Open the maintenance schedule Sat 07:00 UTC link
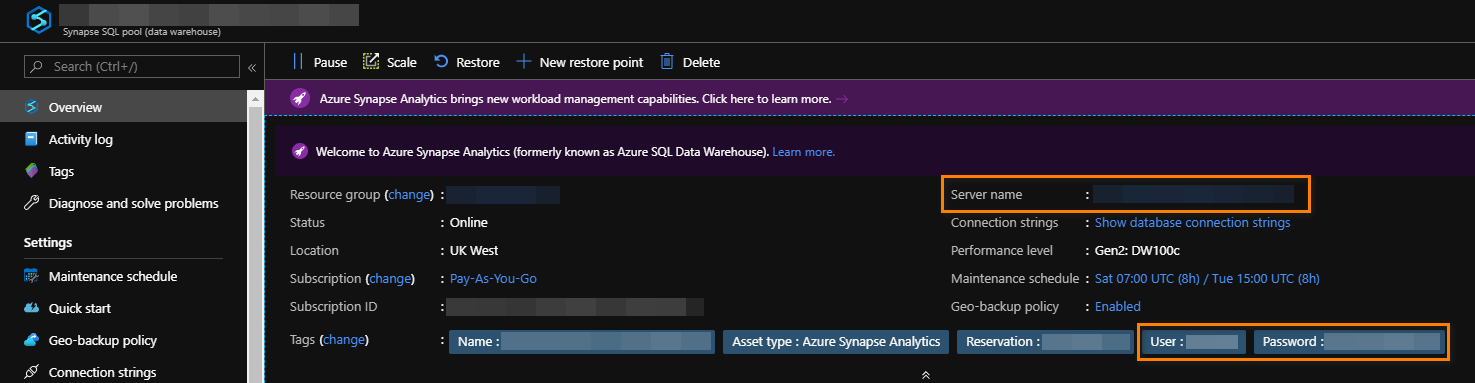Image resolution: width=1475 pixels, height=383 pixels. [1207, 278]
